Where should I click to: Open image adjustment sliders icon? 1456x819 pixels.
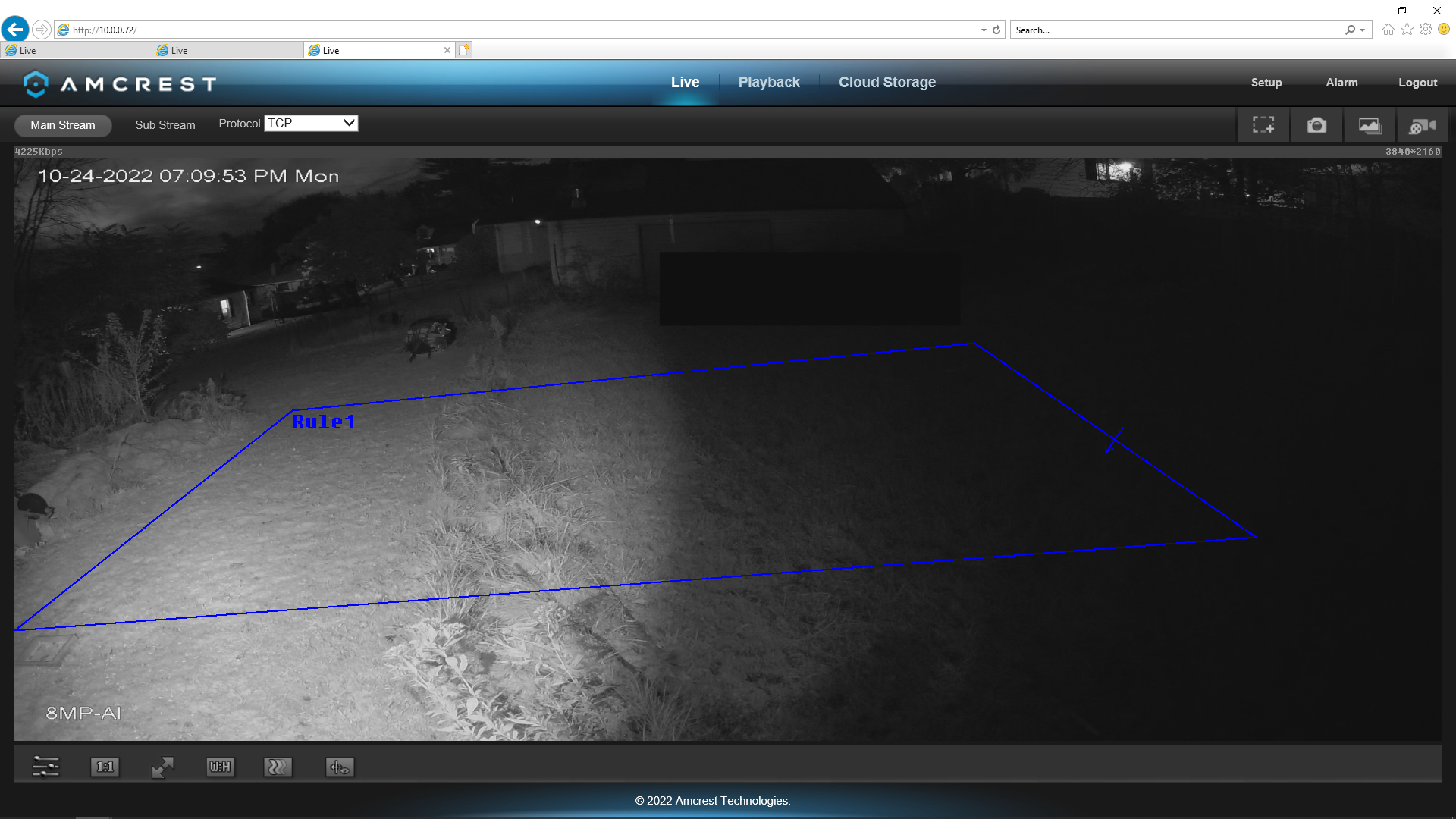click(x=45, y=767)
